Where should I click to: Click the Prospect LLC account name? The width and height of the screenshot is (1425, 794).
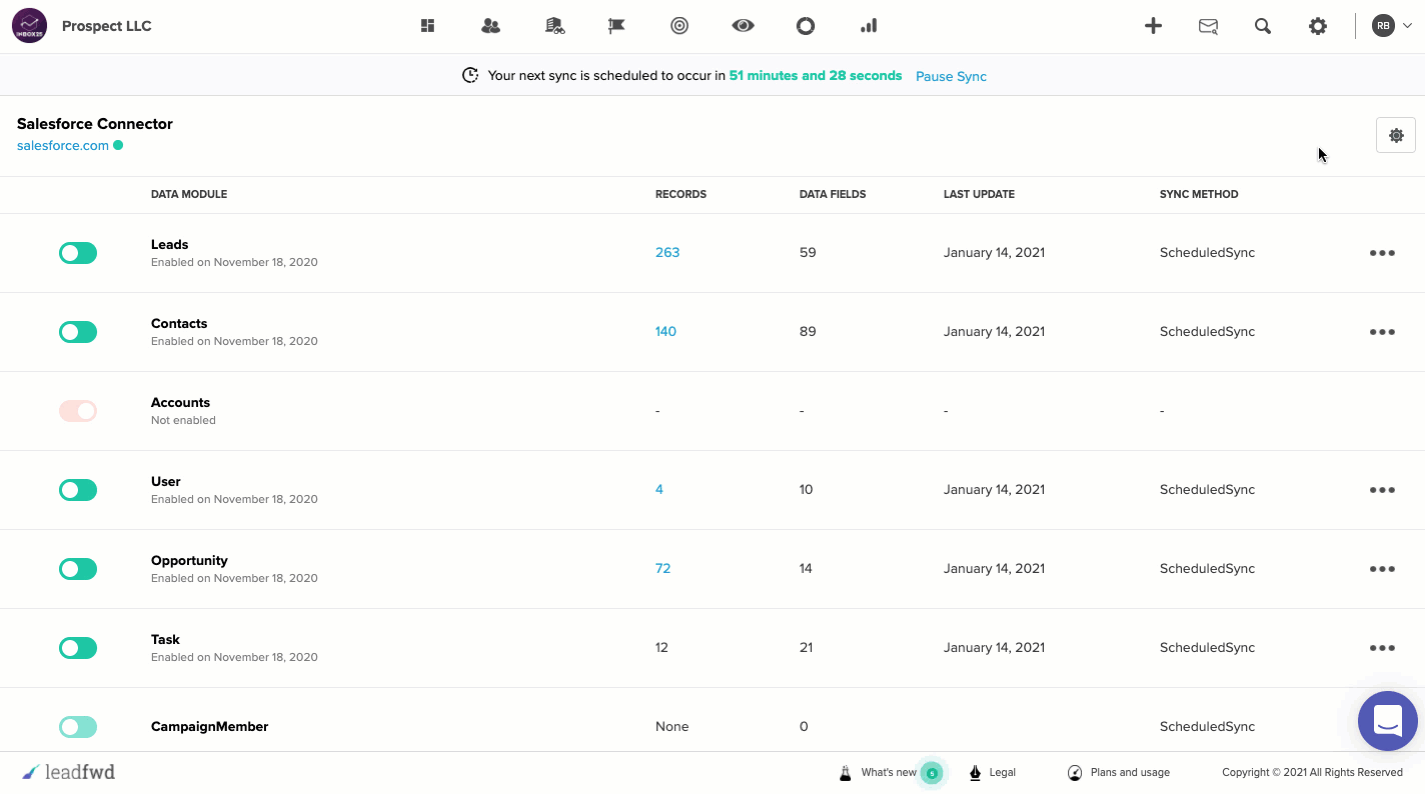pos(107,26)
